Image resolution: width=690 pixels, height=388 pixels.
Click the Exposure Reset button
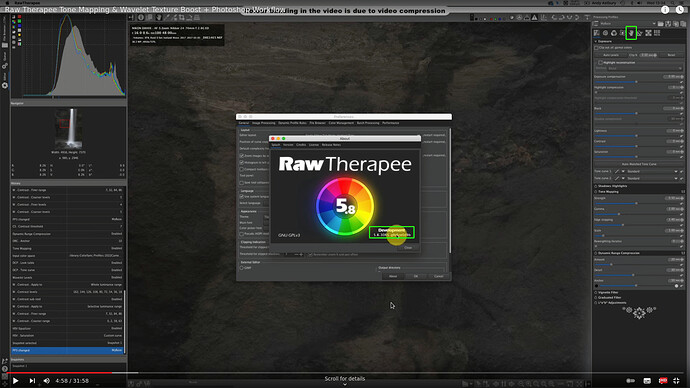pyautogui.click(x=671, y=55)
